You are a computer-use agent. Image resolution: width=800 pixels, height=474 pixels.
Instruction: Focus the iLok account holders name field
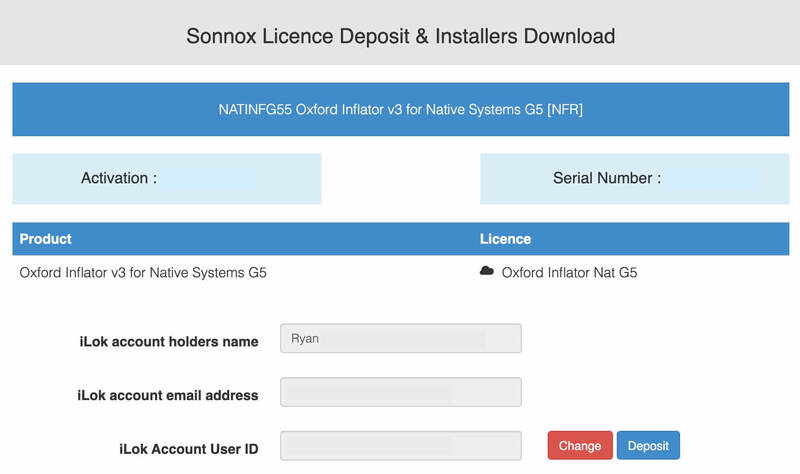tap(401, 339)
